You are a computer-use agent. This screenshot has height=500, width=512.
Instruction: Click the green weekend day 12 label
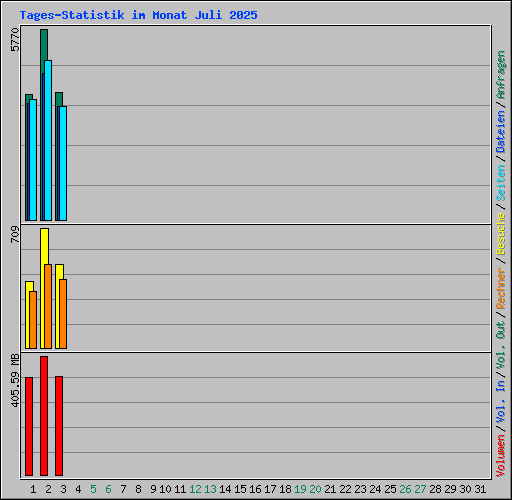coord(195,489)
